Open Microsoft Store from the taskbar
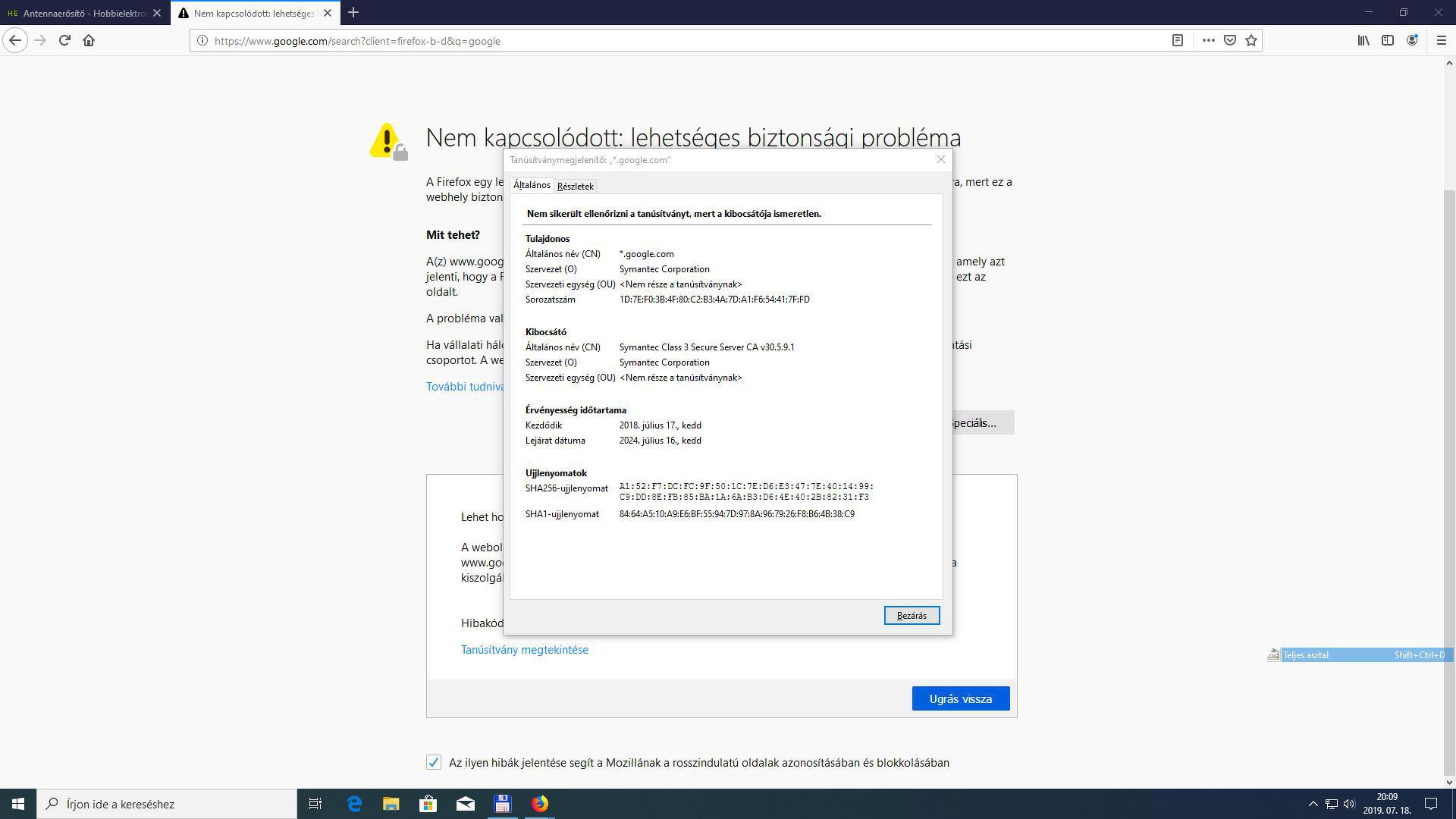This screenshot has height=819, width=1456. 428,804
